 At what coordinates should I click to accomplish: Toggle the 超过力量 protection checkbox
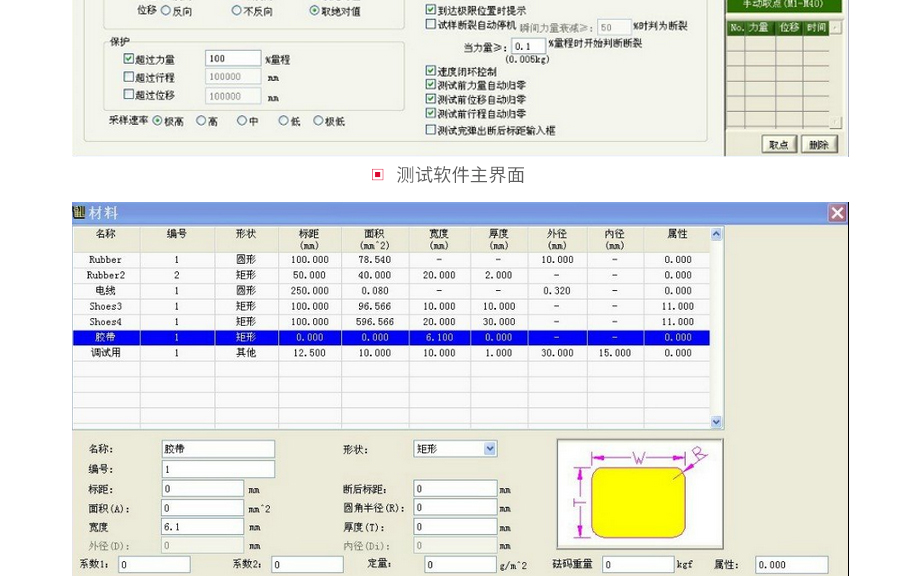coord(129,60)
